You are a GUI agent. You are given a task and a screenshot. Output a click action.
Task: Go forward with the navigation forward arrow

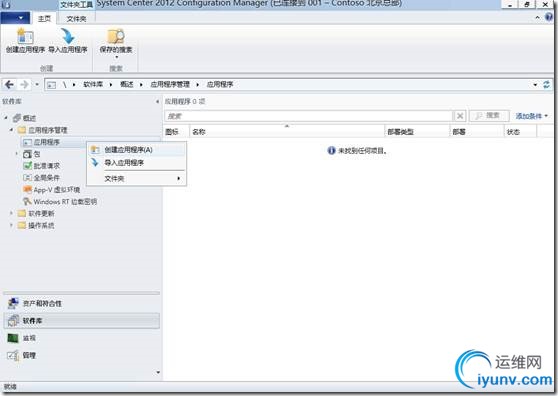[24, 85]
